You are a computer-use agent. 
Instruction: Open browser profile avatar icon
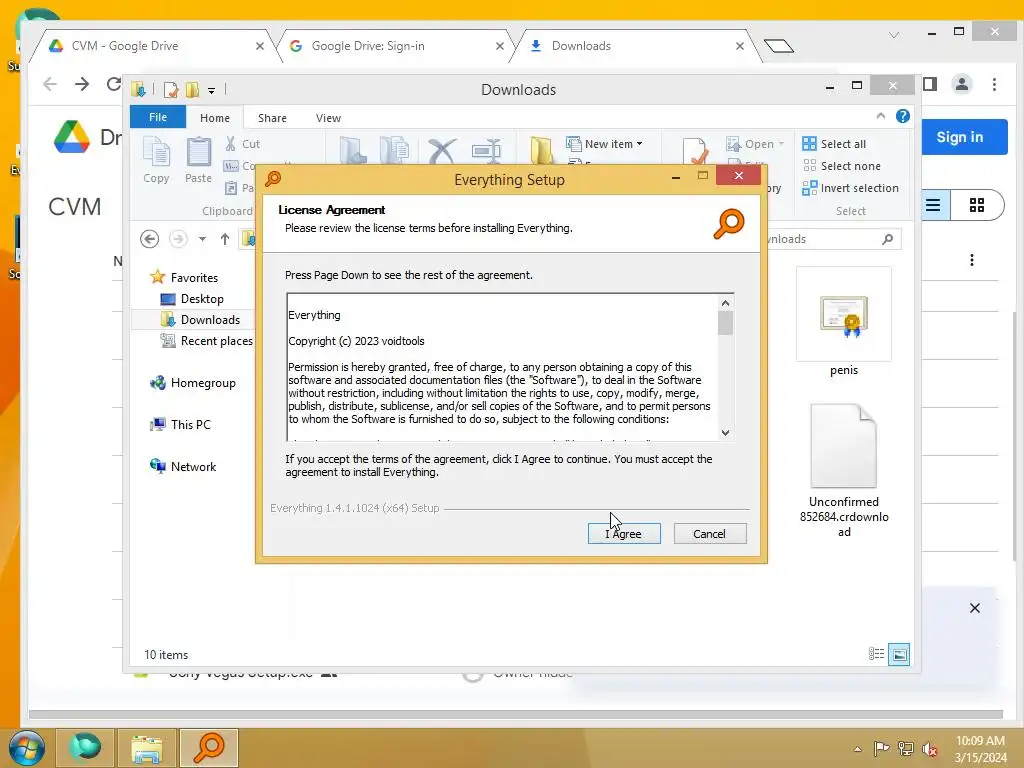click(x=962, y=84)
